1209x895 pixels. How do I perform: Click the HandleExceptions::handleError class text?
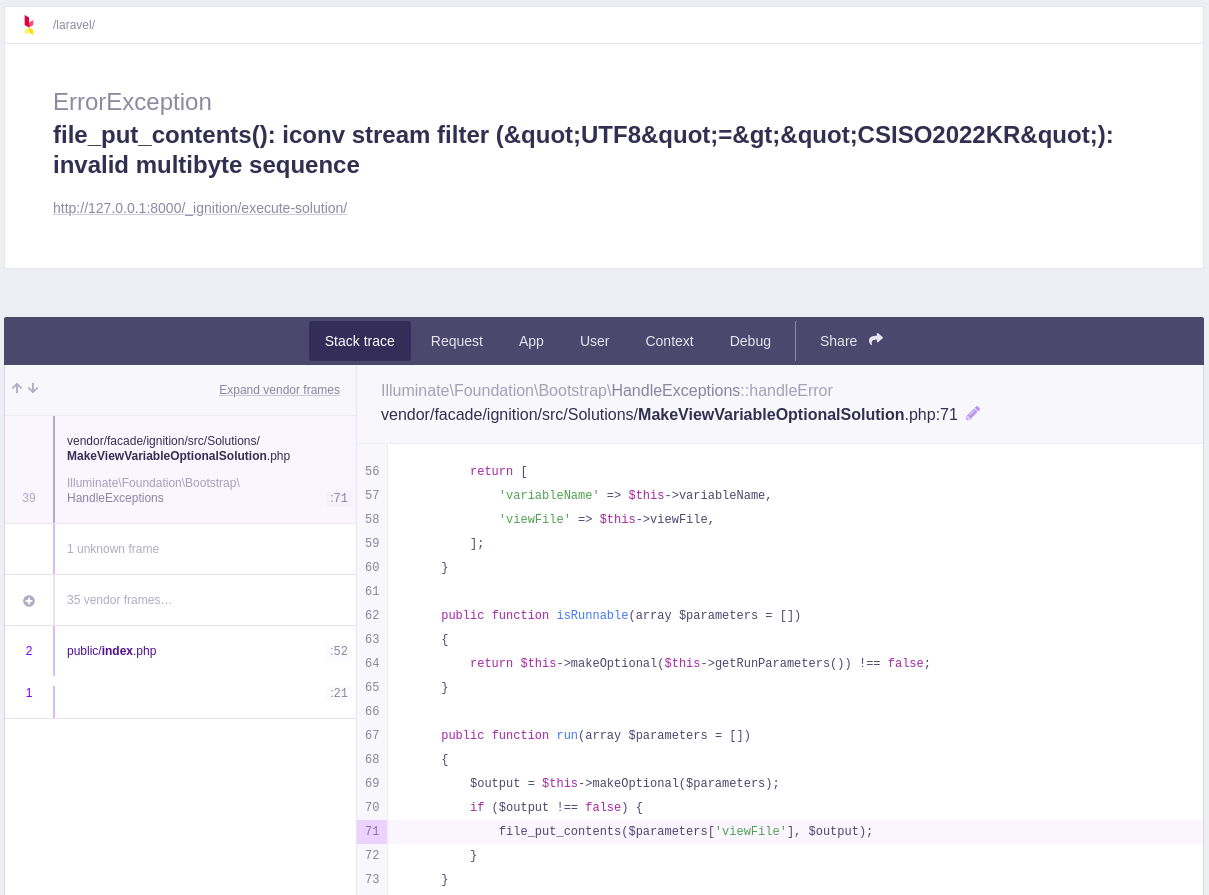(607, 391)
